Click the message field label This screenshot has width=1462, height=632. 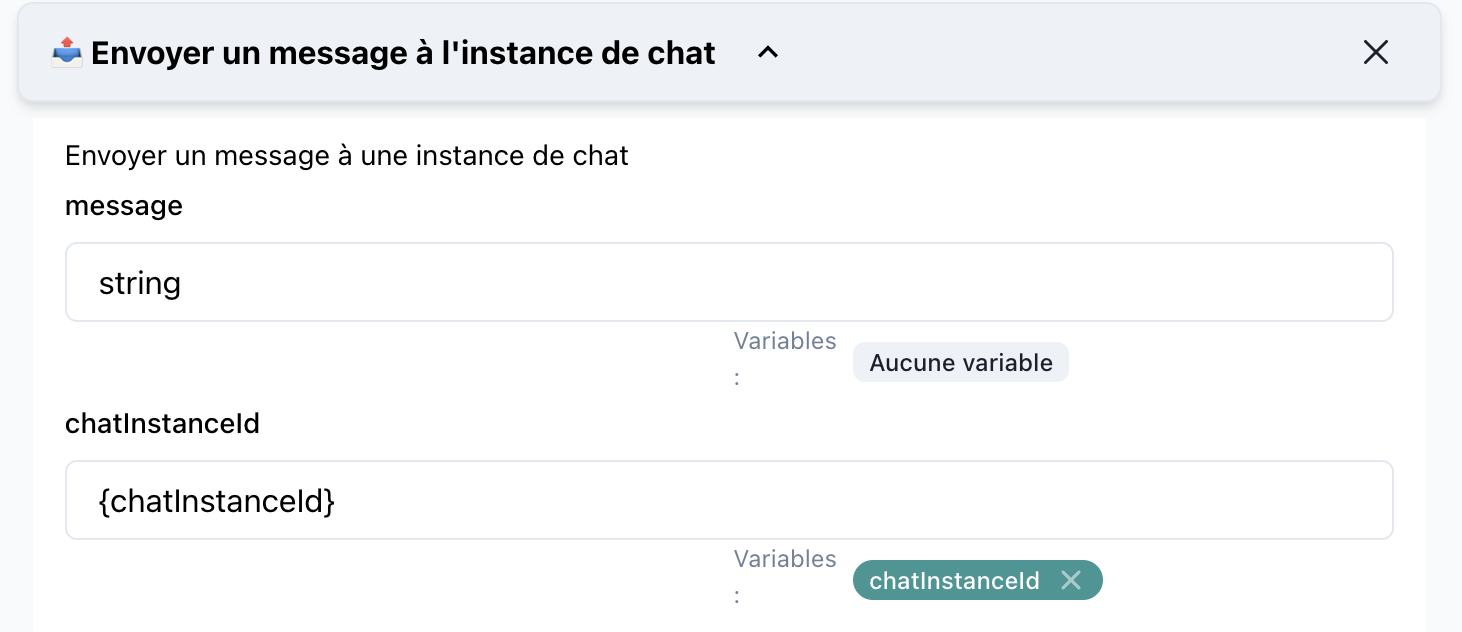[124, 206]
